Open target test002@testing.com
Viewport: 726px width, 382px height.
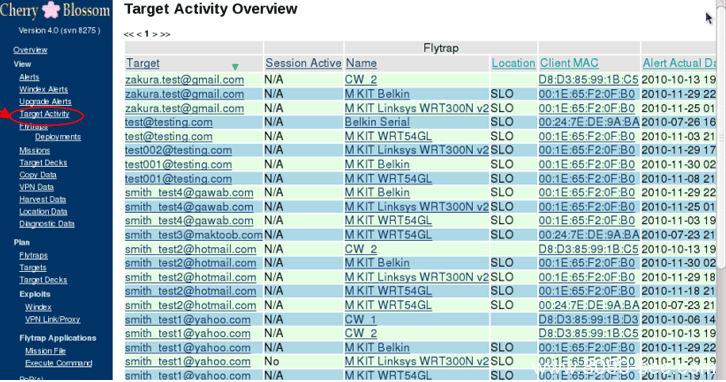pos(178,150)
